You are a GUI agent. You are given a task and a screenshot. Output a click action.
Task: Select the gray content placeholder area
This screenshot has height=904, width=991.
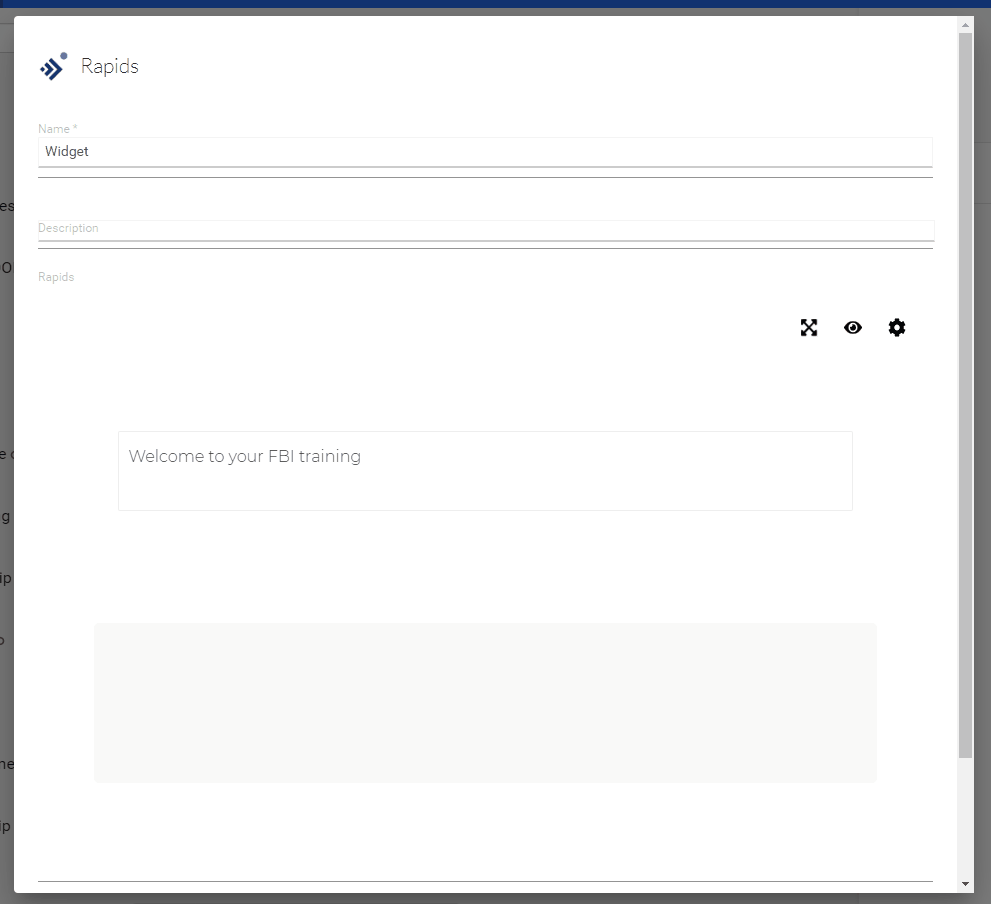(485, 702)
